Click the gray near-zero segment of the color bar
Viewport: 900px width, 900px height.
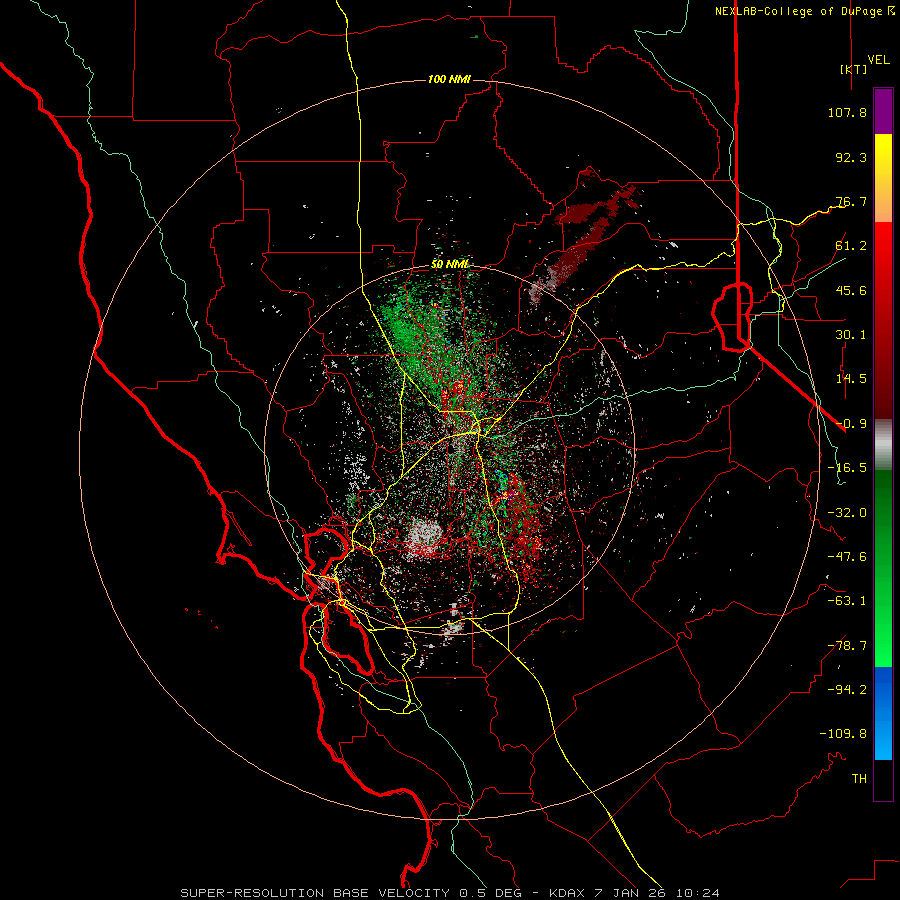coord(883,445)
